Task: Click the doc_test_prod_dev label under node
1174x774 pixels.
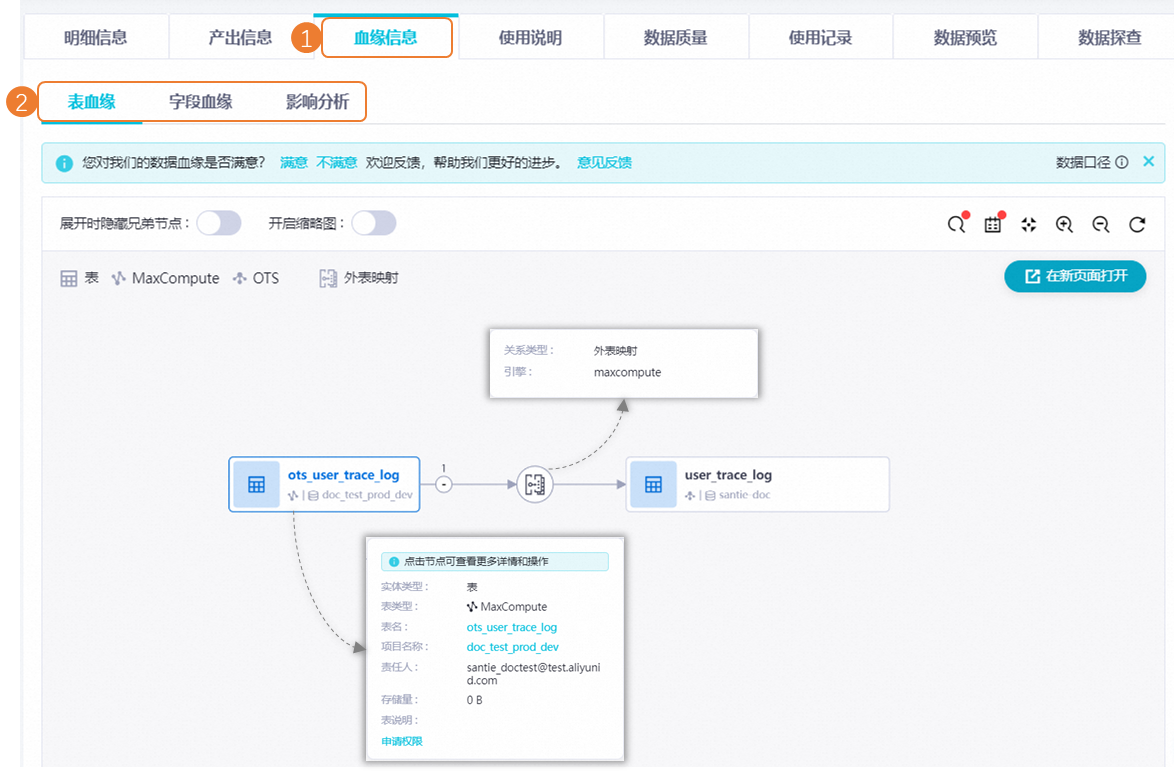Action: click(x=367, y=495)
